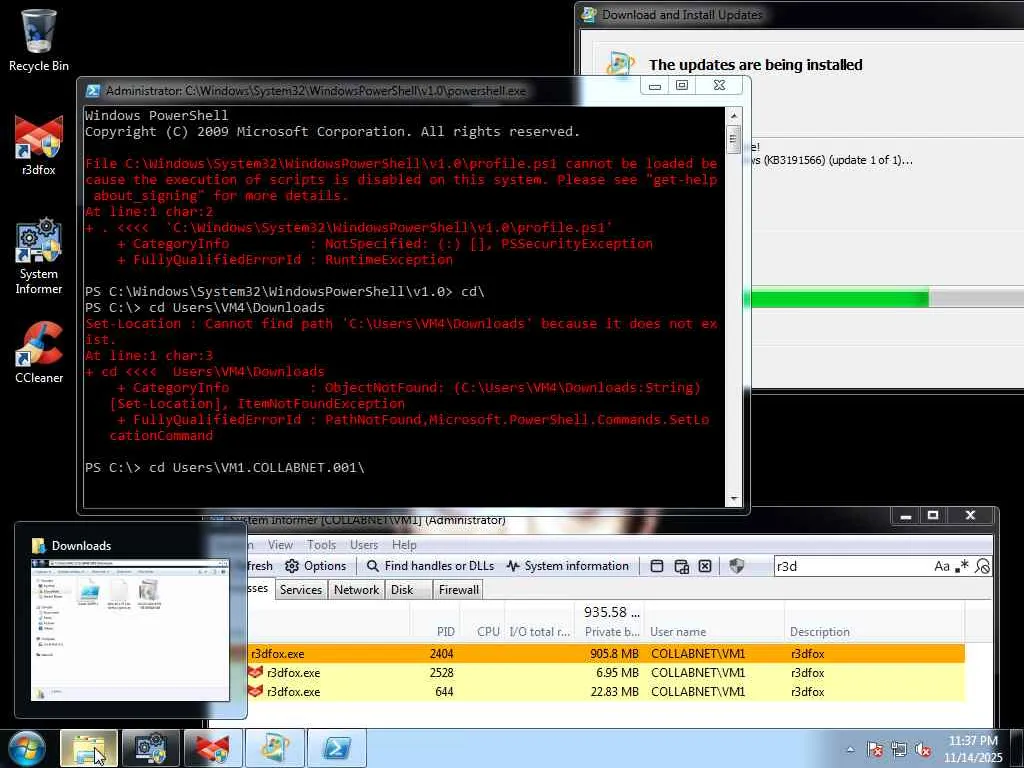Maximize the System Informer window
The height and width of the screenshot is (768, 1024).
[x=933, y=515]
